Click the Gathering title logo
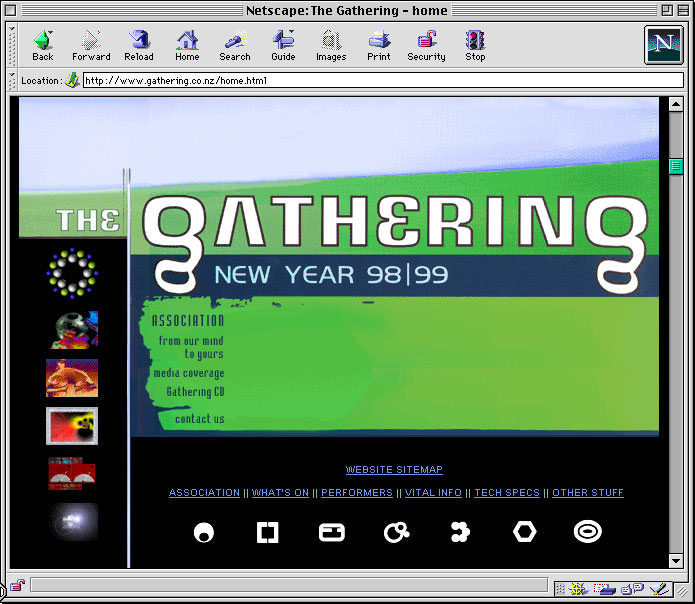The image size is (695, 604). point(394,243)
